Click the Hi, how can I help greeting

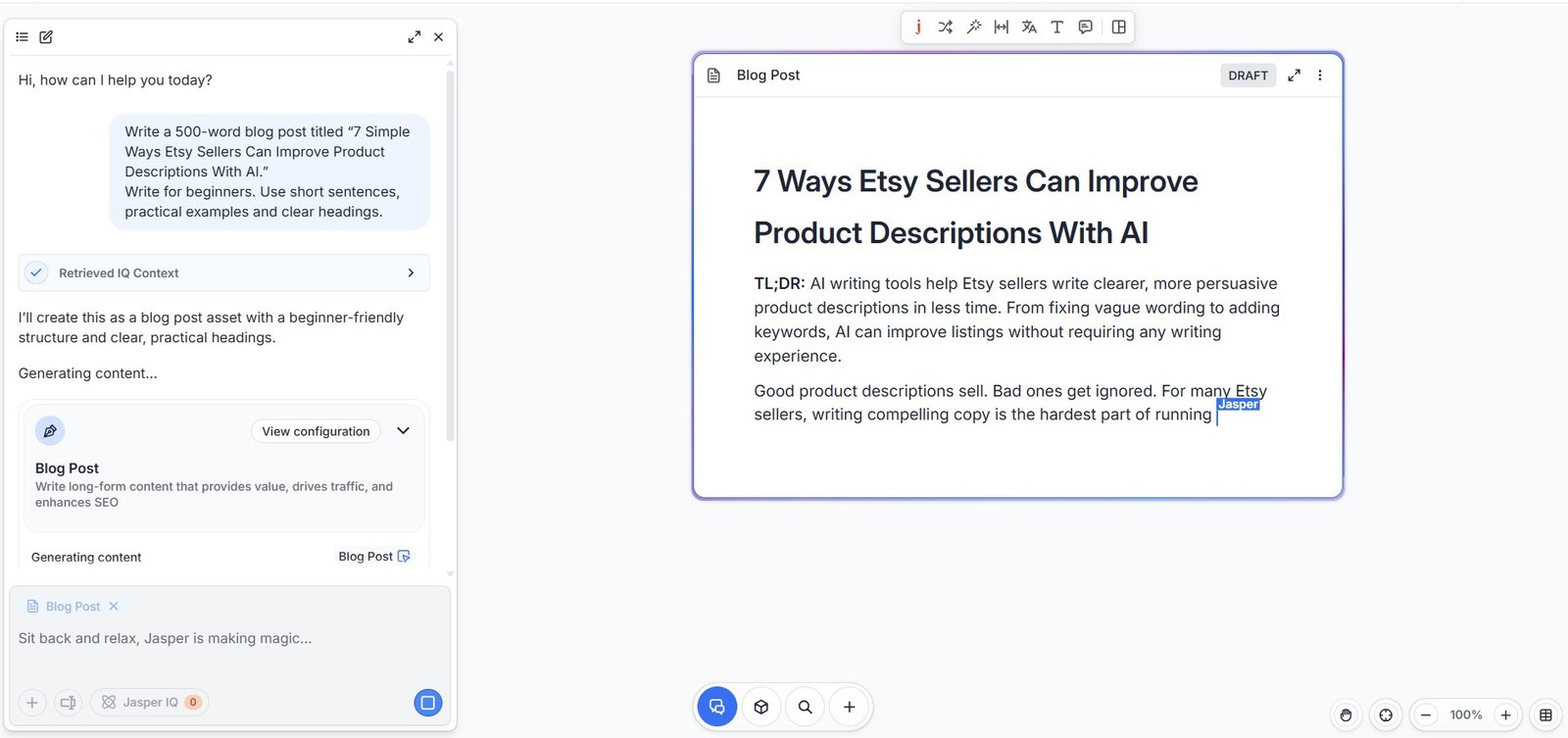coord(116,80)
